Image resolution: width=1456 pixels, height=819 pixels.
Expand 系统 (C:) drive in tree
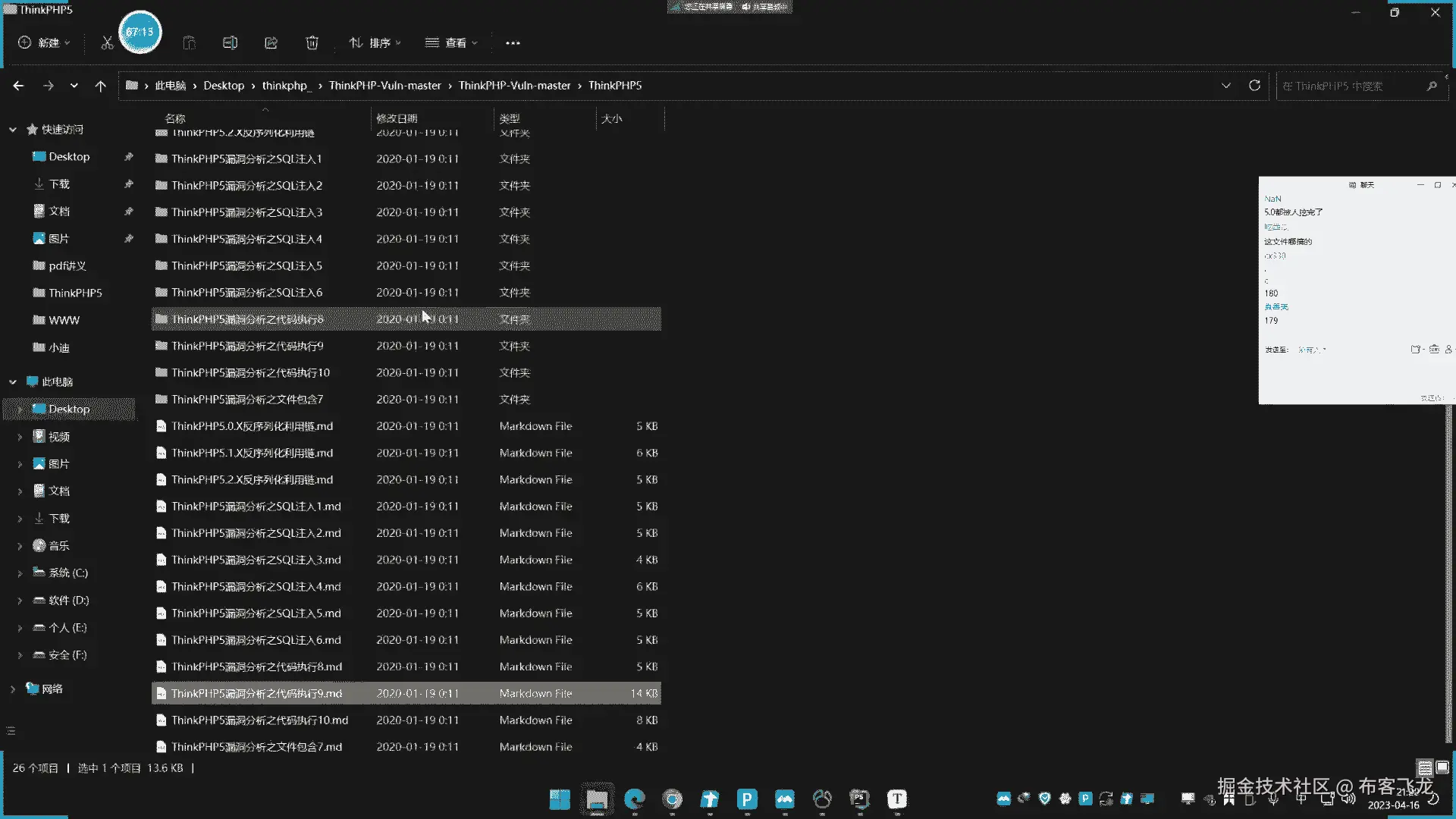click(x=20, y=573)
